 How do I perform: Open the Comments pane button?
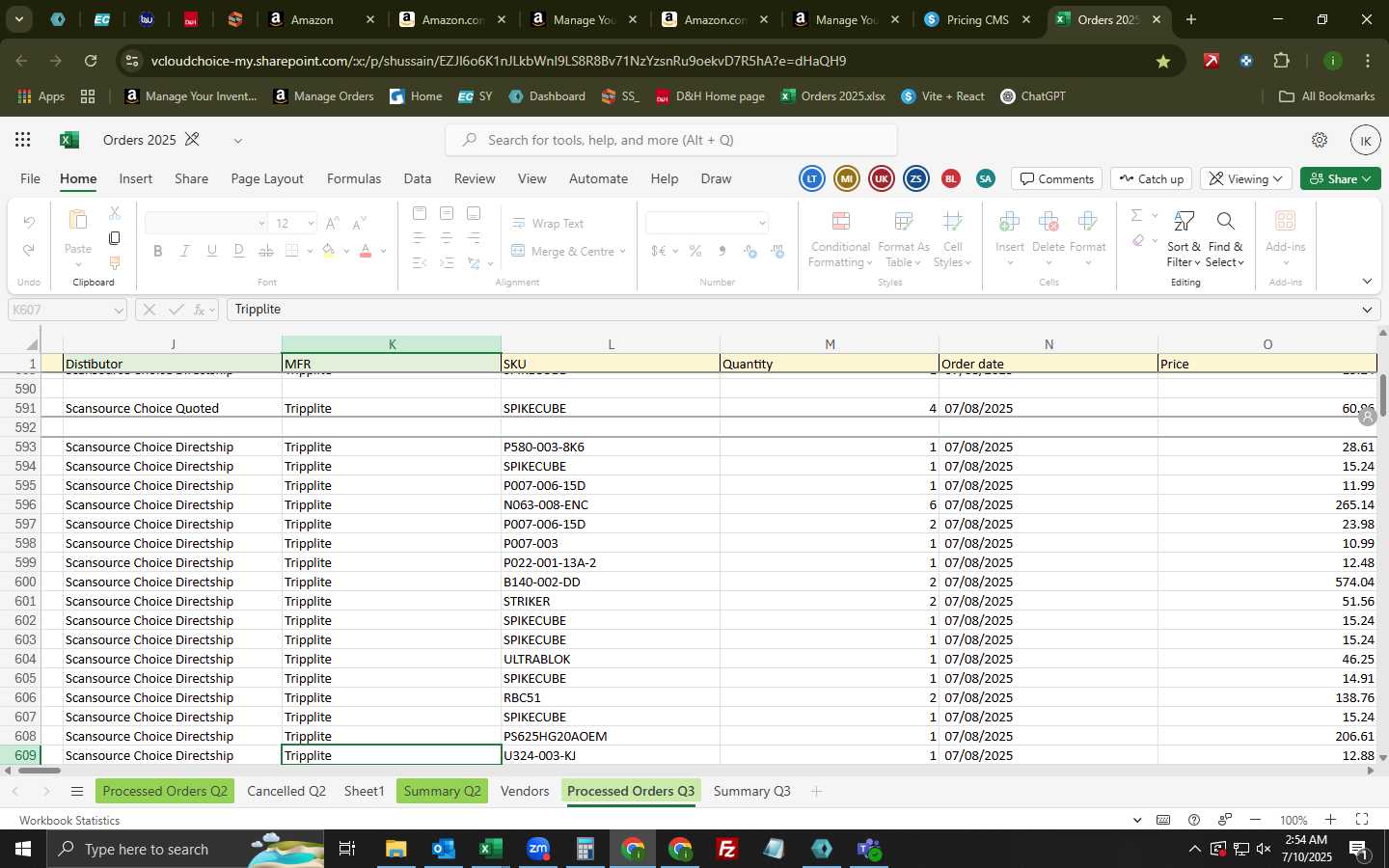[x=1057, y=178]
